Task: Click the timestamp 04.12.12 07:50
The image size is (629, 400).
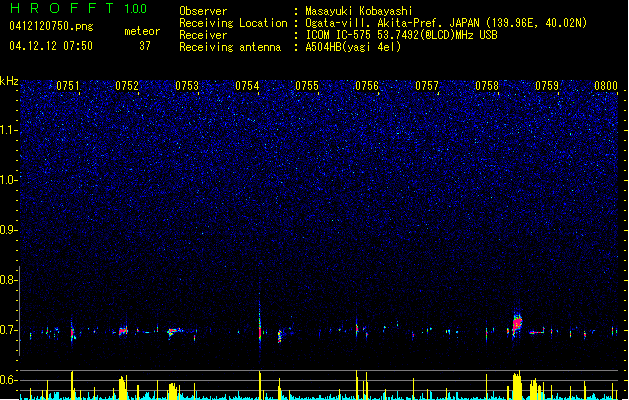Action: click(x=51, y=46)
